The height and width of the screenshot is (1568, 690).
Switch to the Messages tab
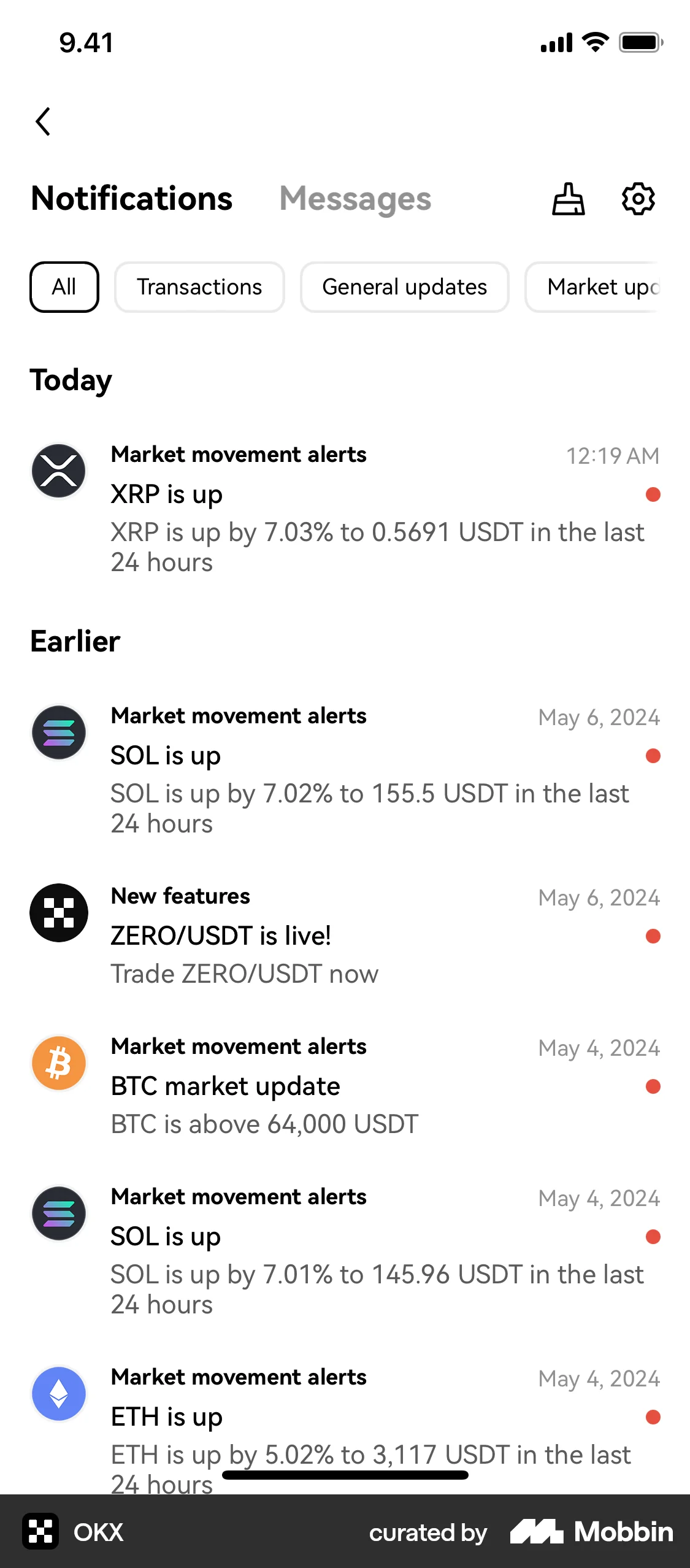355,199
